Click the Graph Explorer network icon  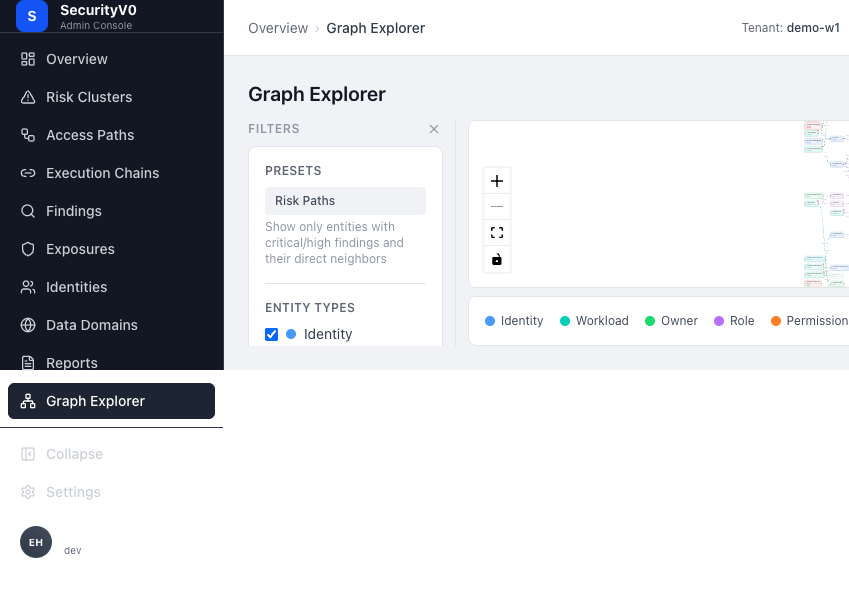coord(28,401)
